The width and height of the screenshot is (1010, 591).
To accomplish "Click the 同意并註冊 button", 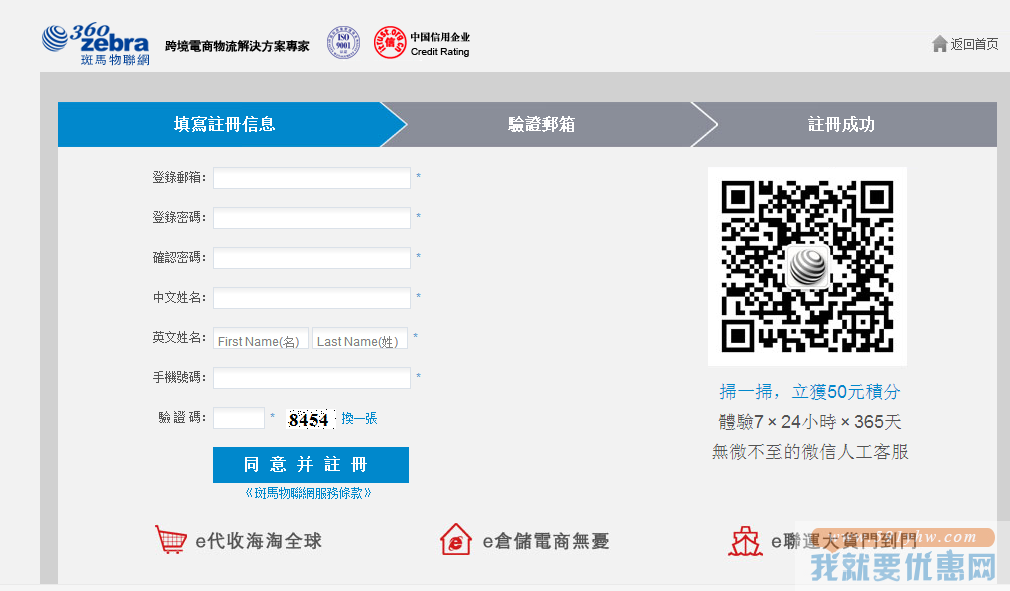I will click(x=311, y=465).
